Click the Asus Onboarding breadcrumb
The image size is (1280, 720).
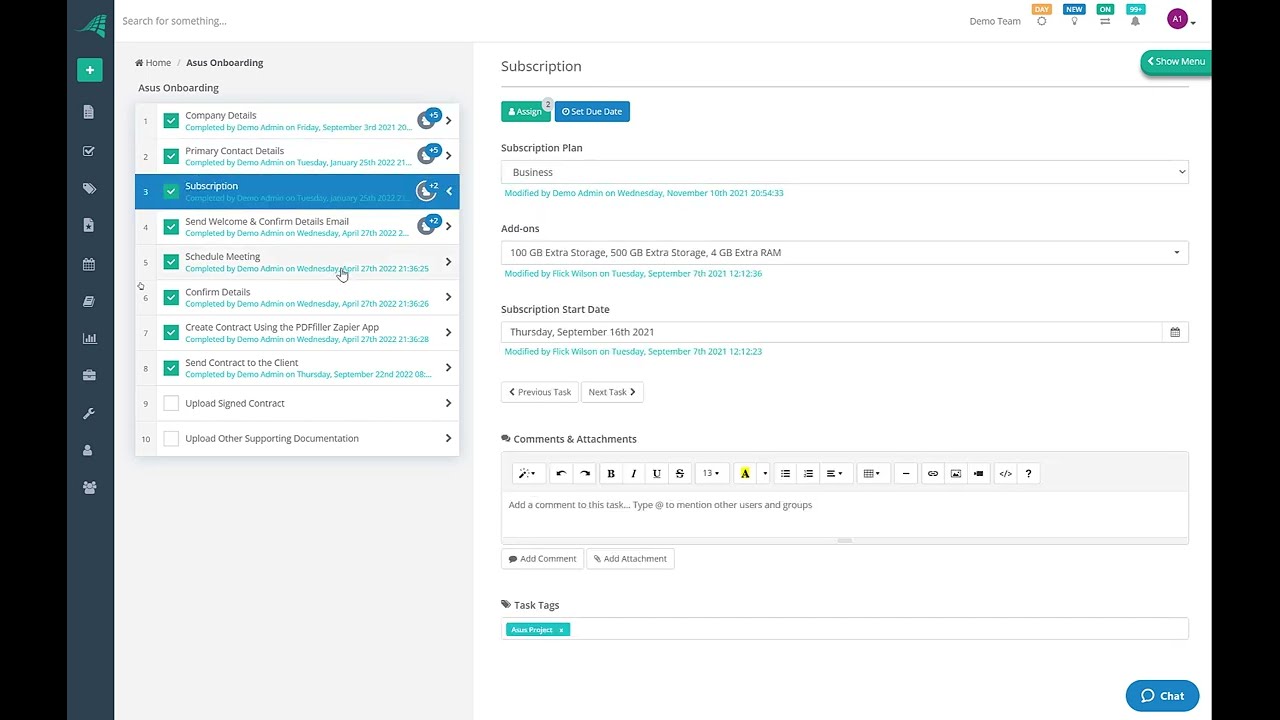tap(225, 63)
